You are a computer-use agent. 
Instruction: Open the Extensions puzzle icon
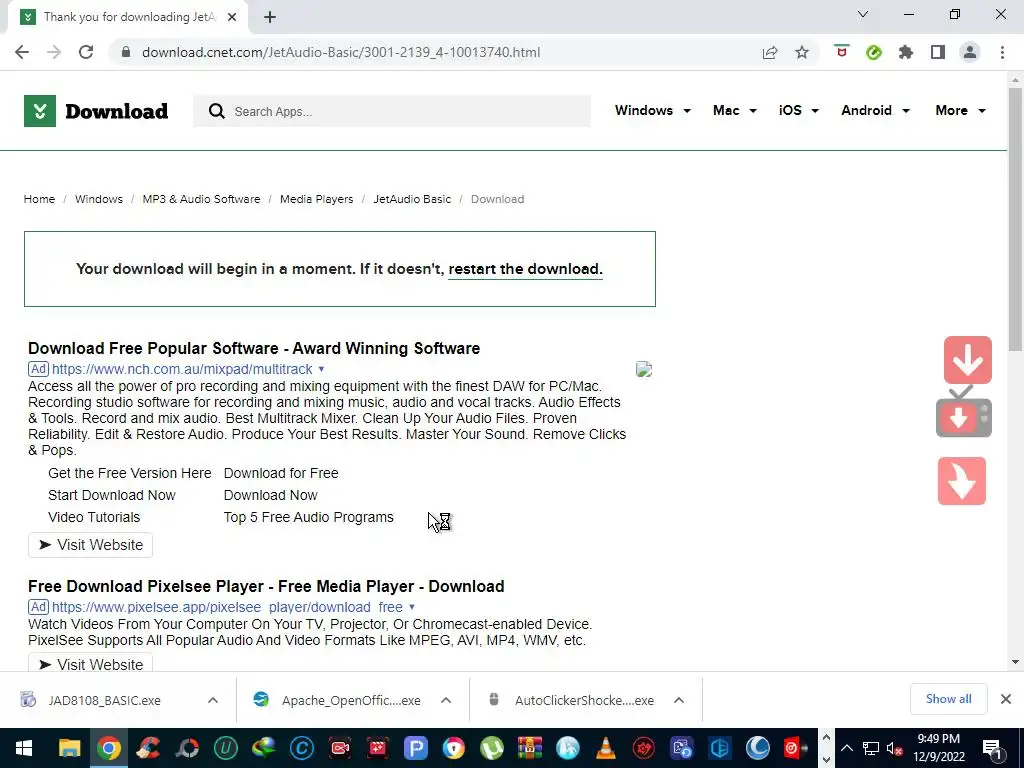point(906,52)
